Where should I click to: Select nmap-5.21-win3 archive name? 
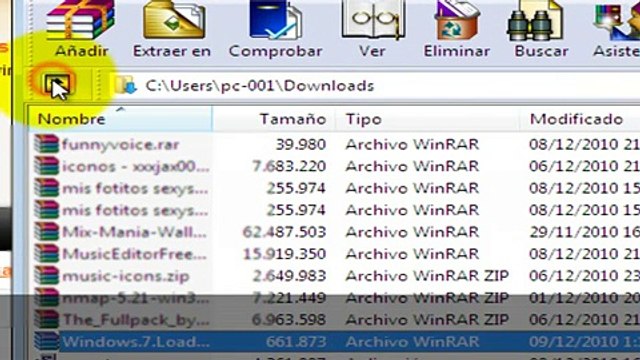click(x=136, y=298)
